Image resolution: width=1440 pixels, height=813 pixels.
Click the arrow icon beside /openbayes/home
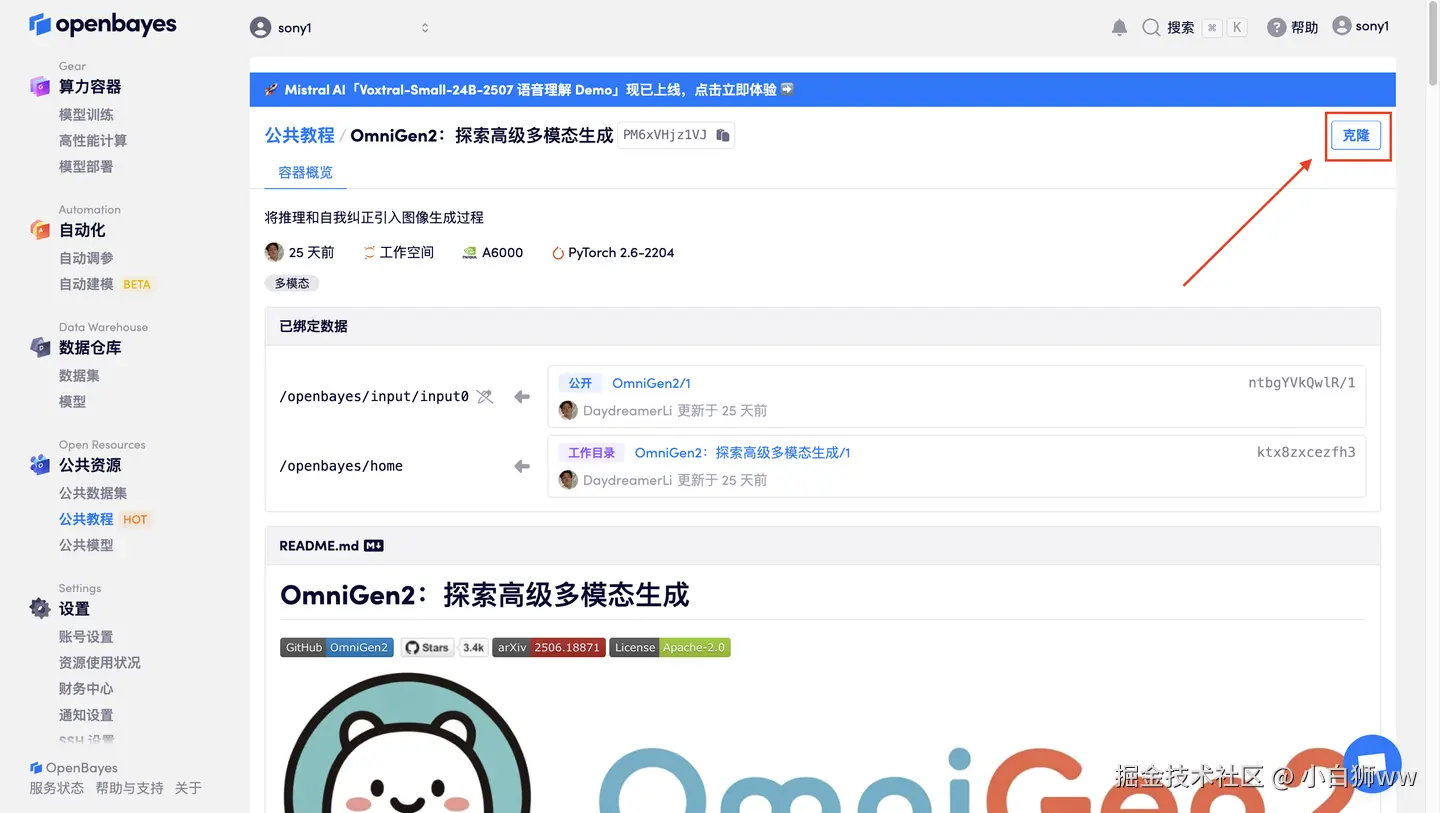(522, 466)
